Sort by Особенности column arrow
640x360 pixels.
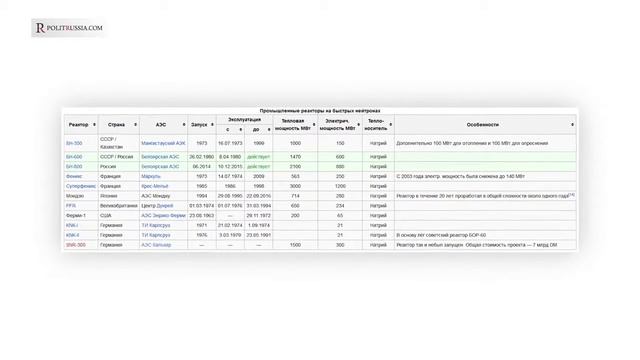tap(573, 124)
